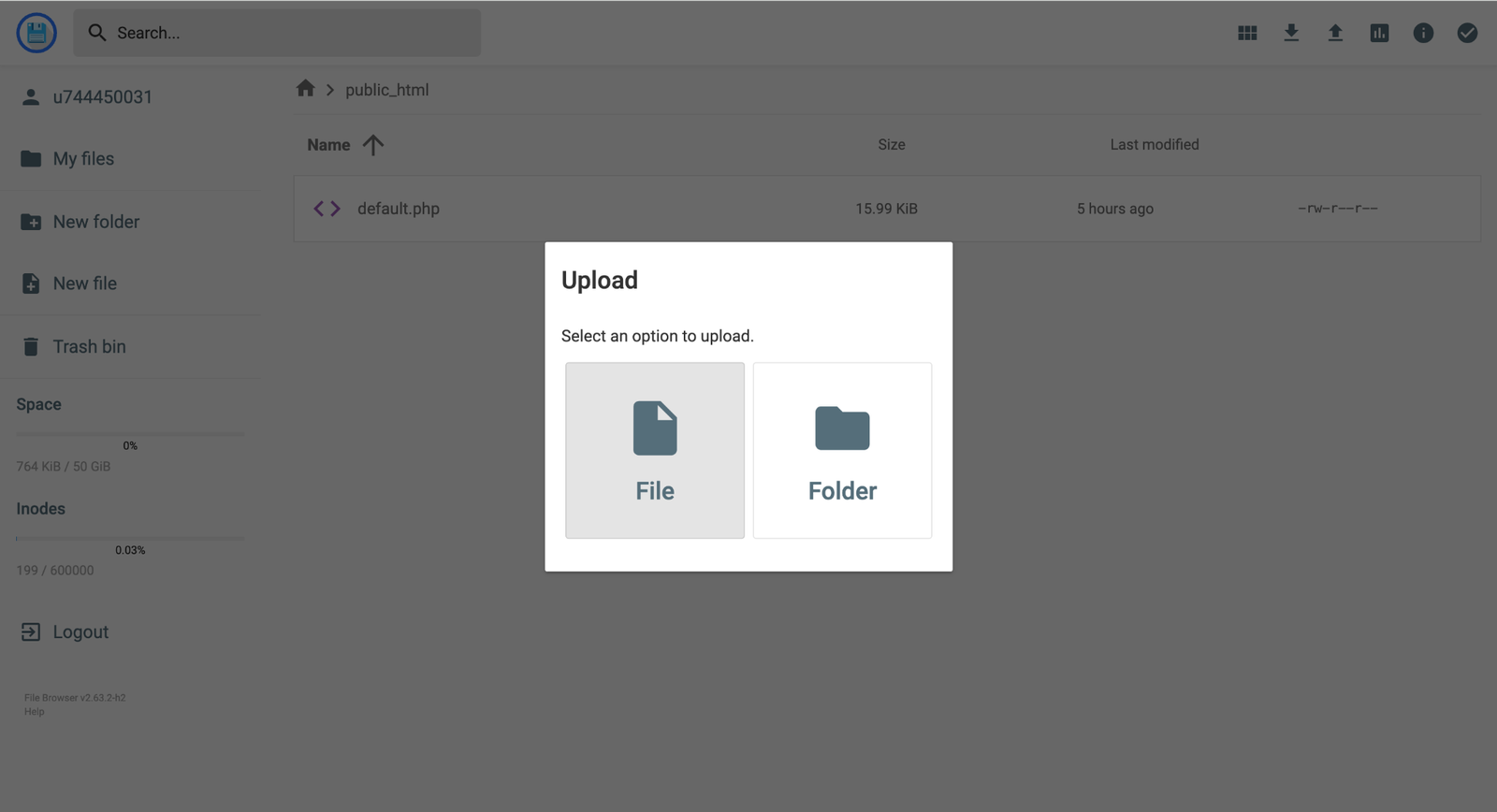Click the 15.99 KiB size value
Screen dimensions: 1497x812
[886, 209]
